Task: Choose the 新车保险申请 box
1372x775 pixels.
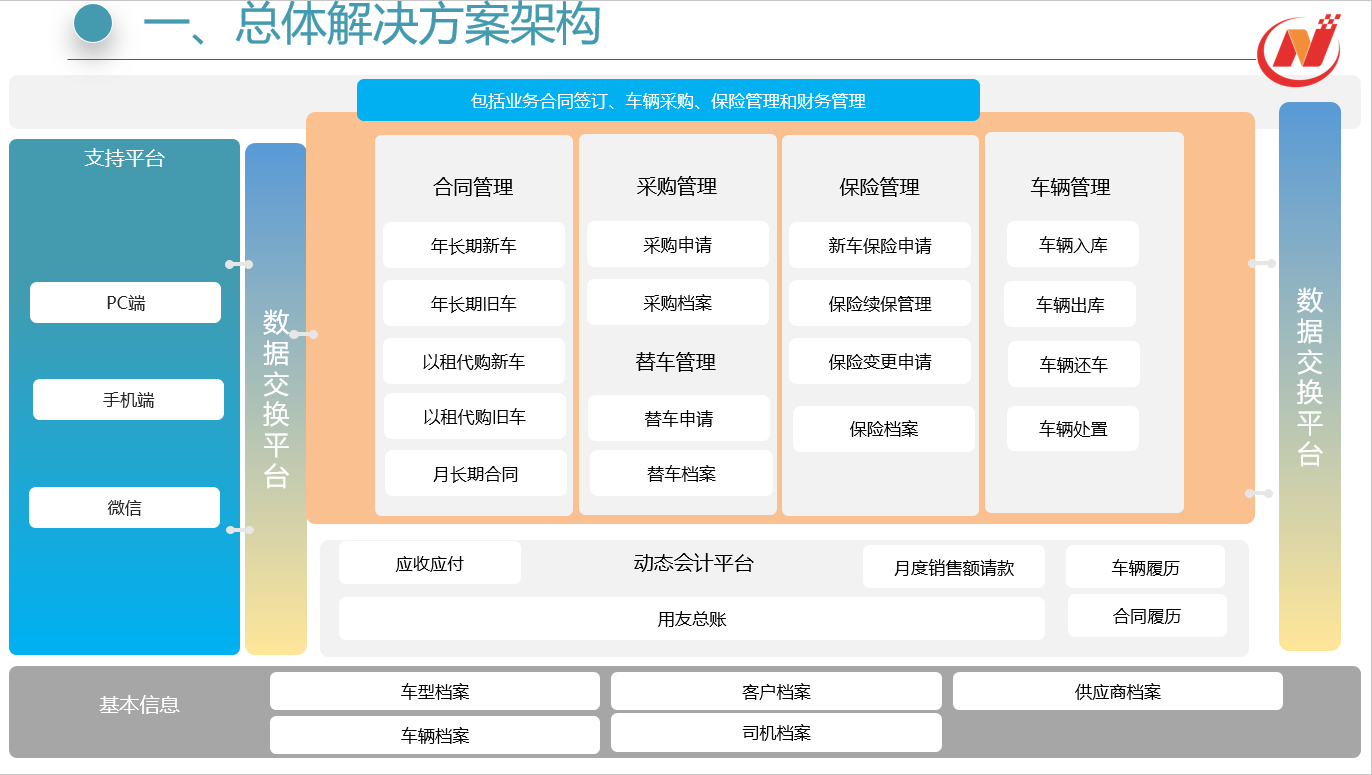Action: (x=880, y=245)
